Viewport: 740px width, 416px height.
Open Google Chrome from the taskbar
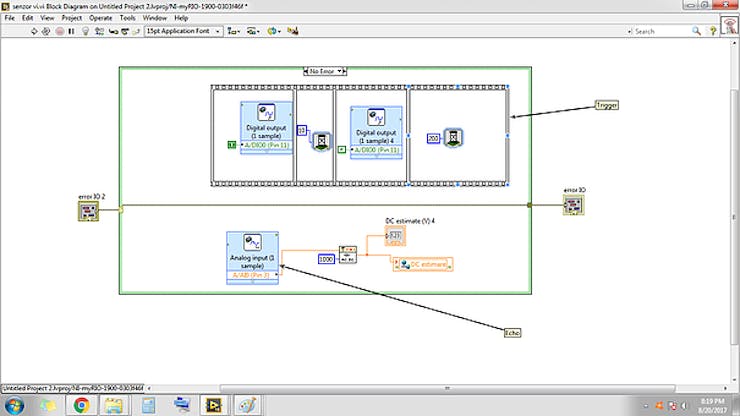(81, 405)
